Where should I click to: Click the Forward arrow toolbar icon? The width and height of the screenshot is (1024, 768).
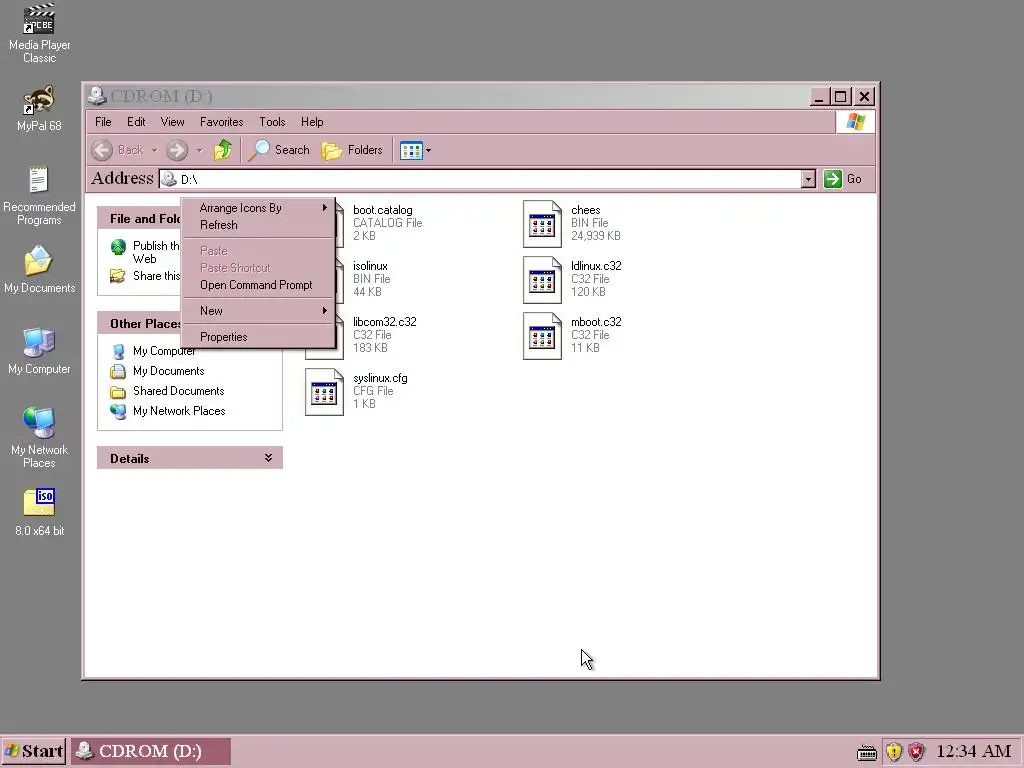pyautogui.click(x=176, y=150)
